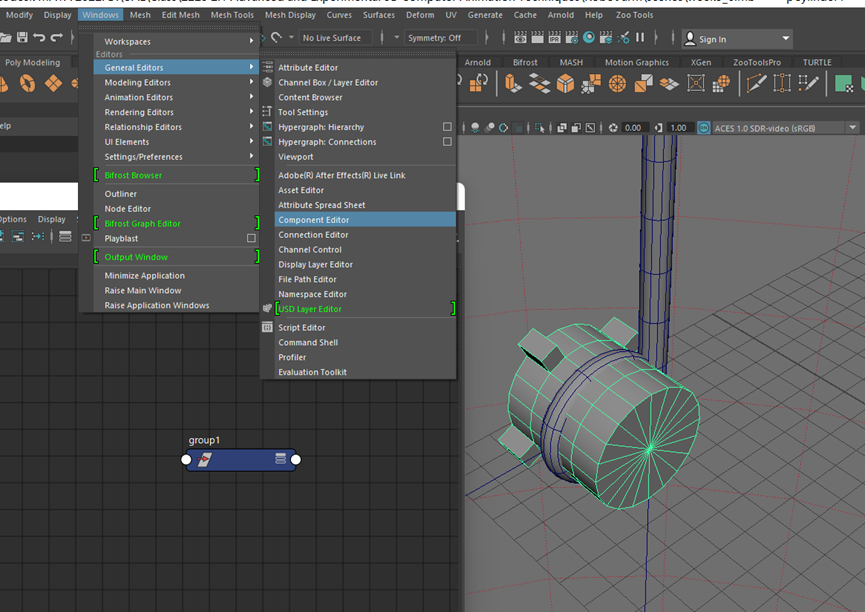Click the quad draw pencil shelf icon
Image resolution: width=865 pixels, height=612 pixels.
point(808,83)
